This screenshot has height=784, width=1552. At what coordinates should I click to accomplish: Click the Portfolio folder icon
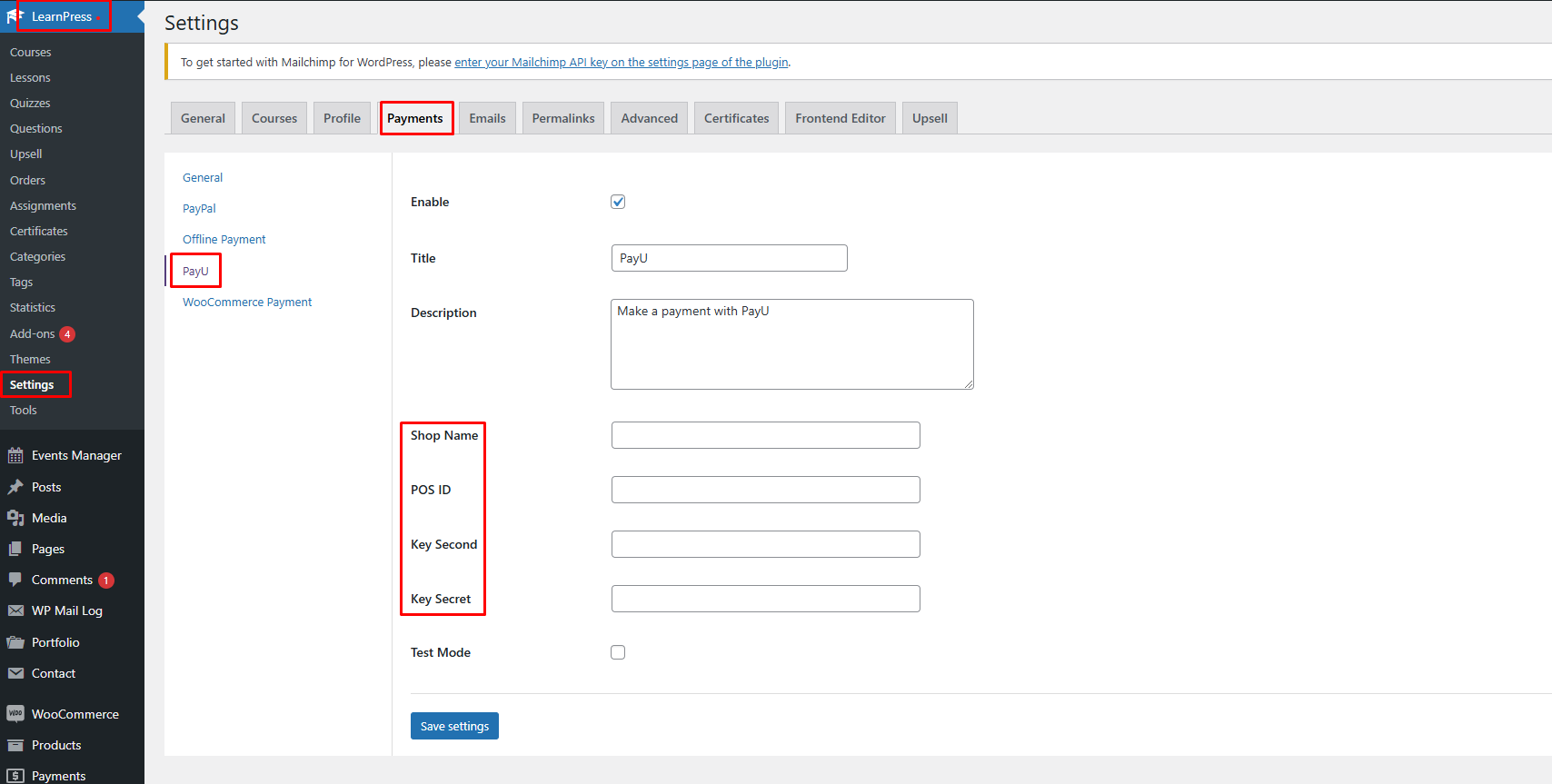(15, 642)
